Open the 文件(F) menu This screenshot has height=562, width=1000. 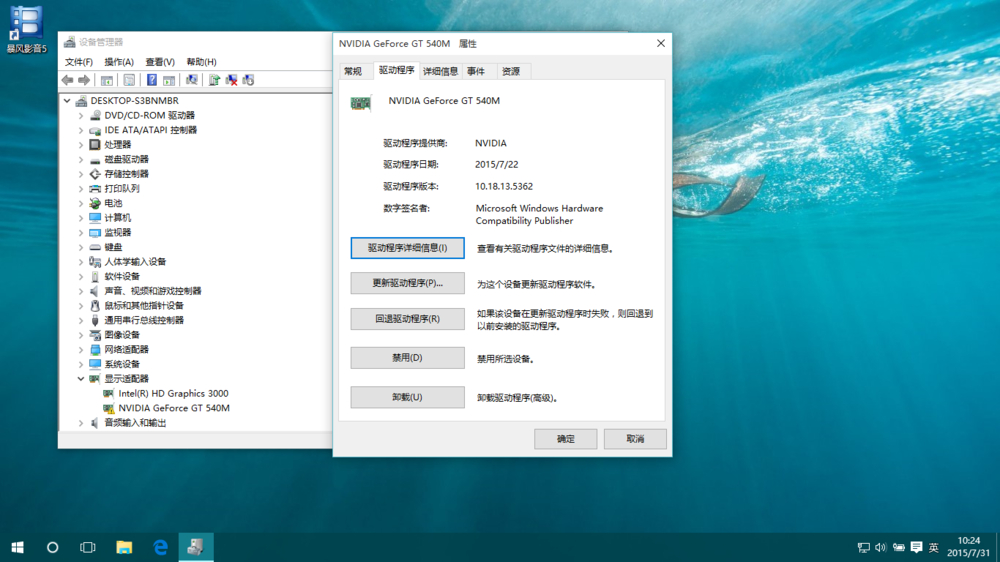click(x=78, y=62)
